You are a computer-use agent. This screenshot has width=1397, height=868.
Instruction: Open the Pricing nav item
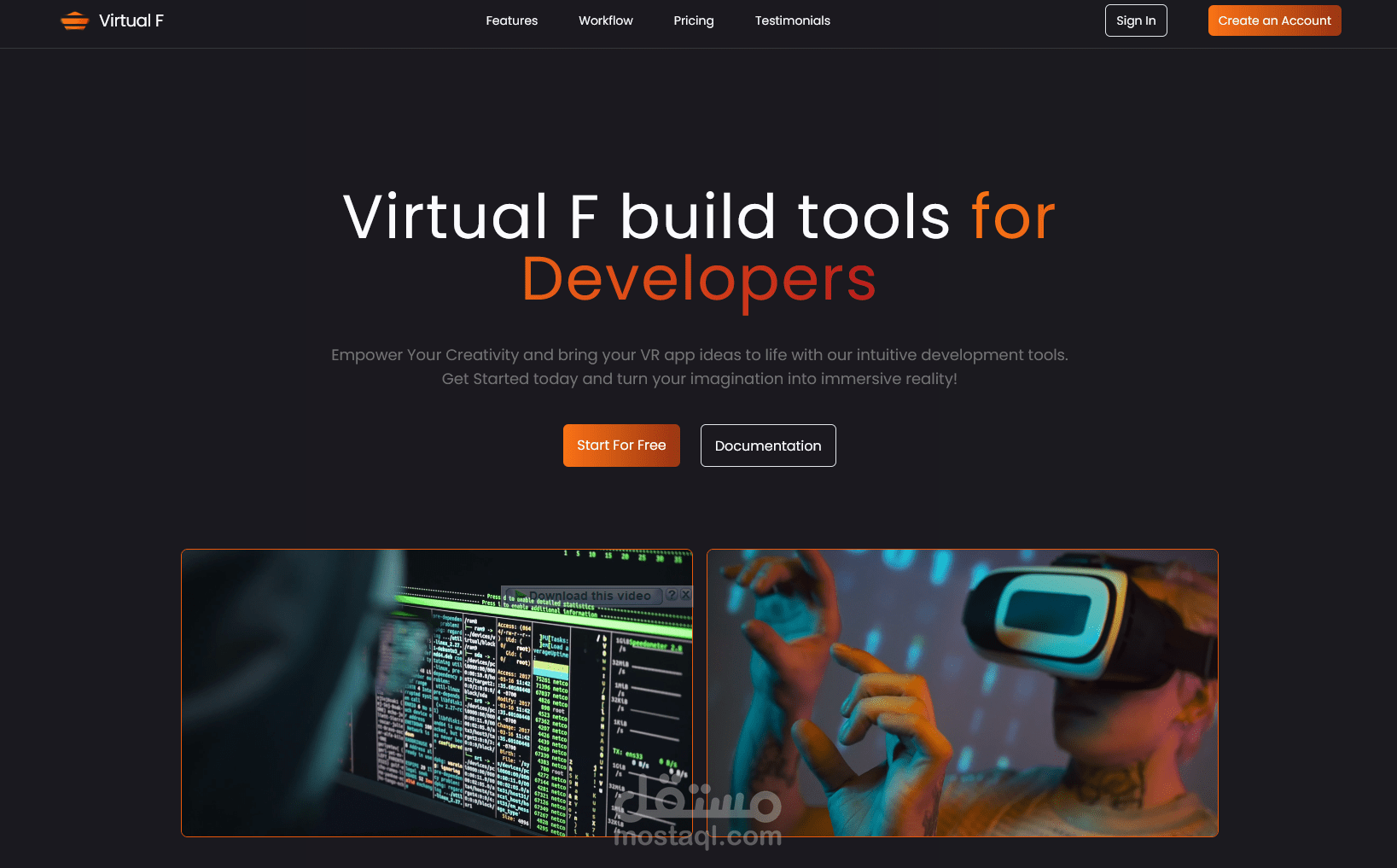[694, 20]
